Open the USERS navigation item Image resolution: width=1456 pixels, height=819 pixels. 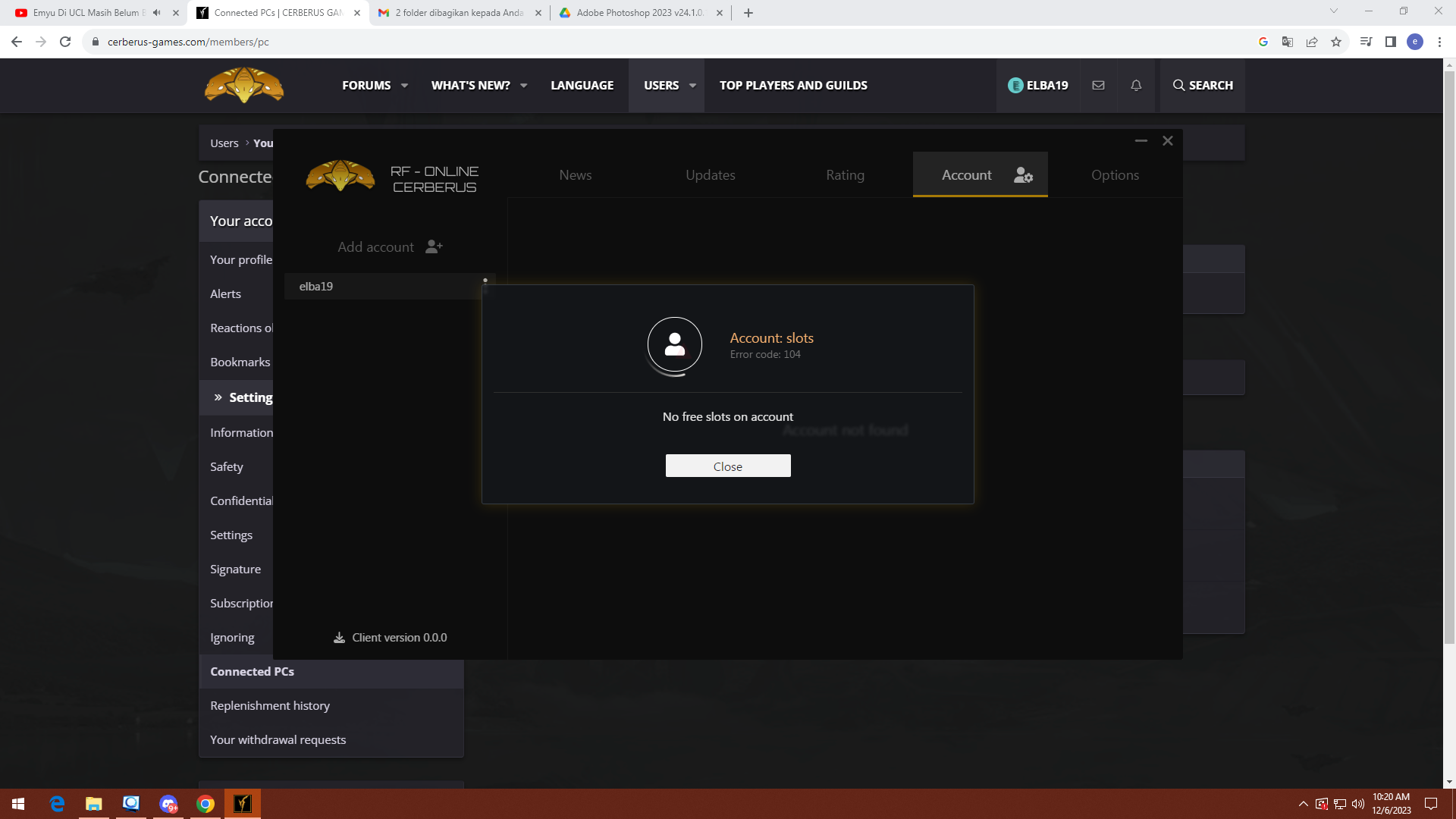[661, 86]
